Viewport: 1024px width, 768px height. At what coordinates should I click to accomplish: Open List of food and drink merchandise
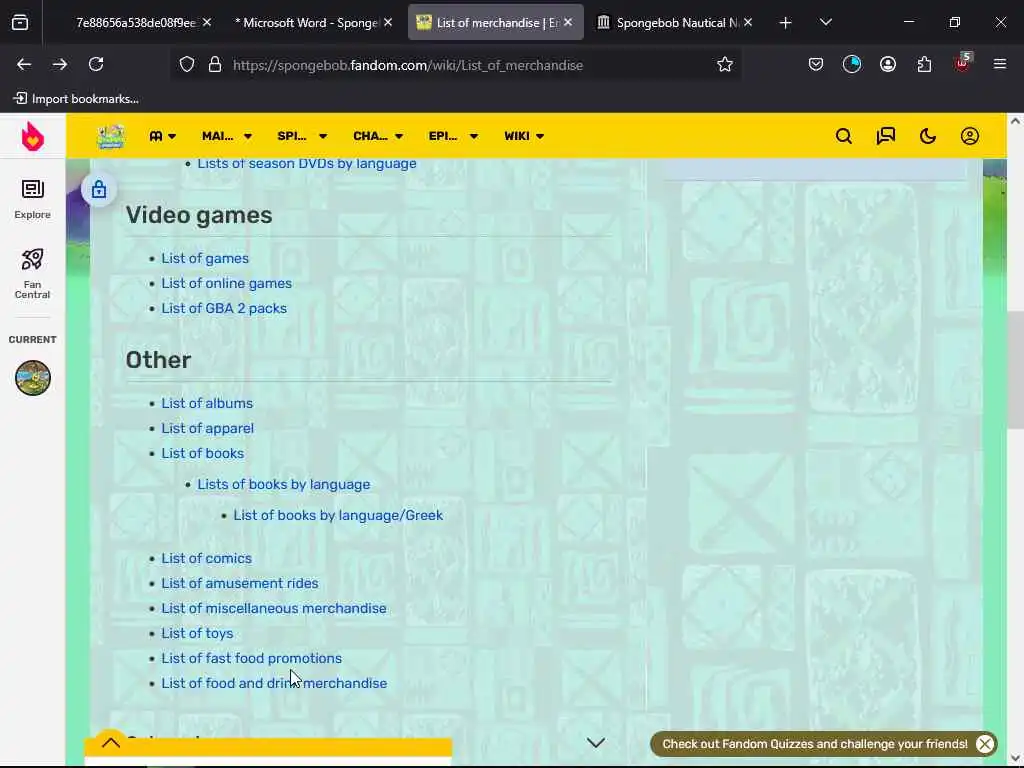(x=274, y=683)
